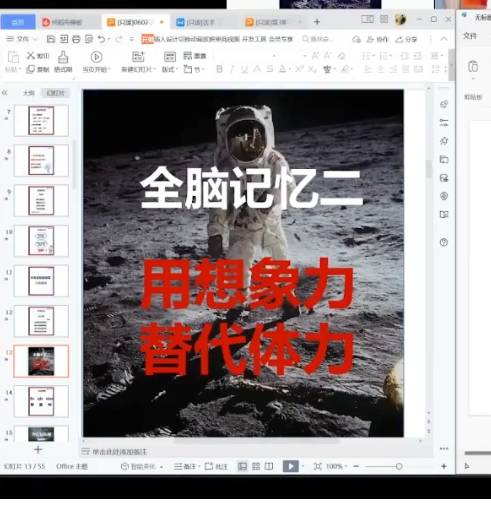Click the slideshow play button in status bar
Viewport: 491px width, 514px height.
pos(291,466)
